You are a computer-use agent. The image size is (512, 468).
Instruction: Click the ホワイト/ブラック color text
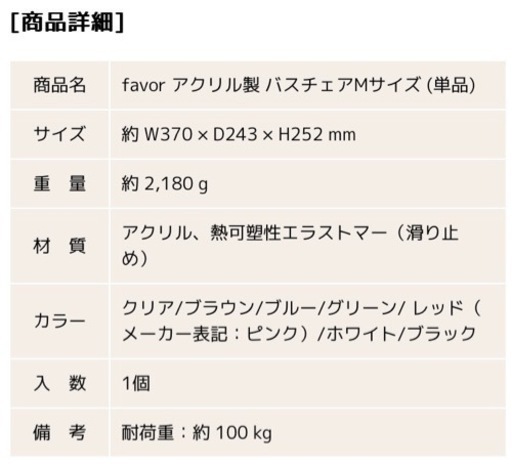tap(401, 334)
